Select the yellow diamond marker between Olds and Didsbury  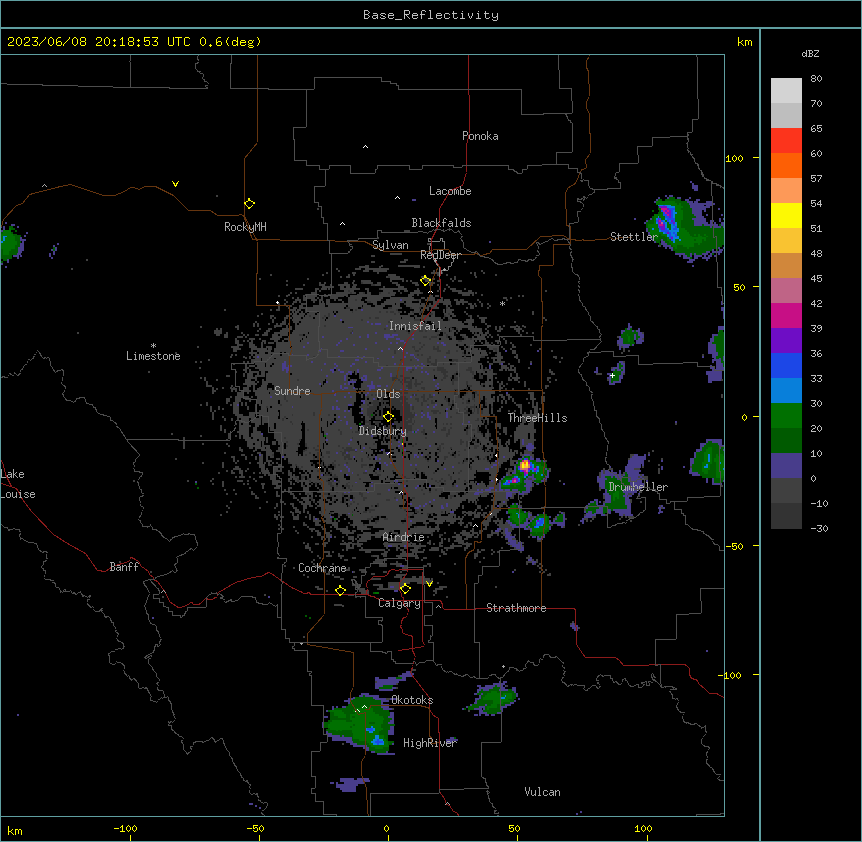[388, 417]
